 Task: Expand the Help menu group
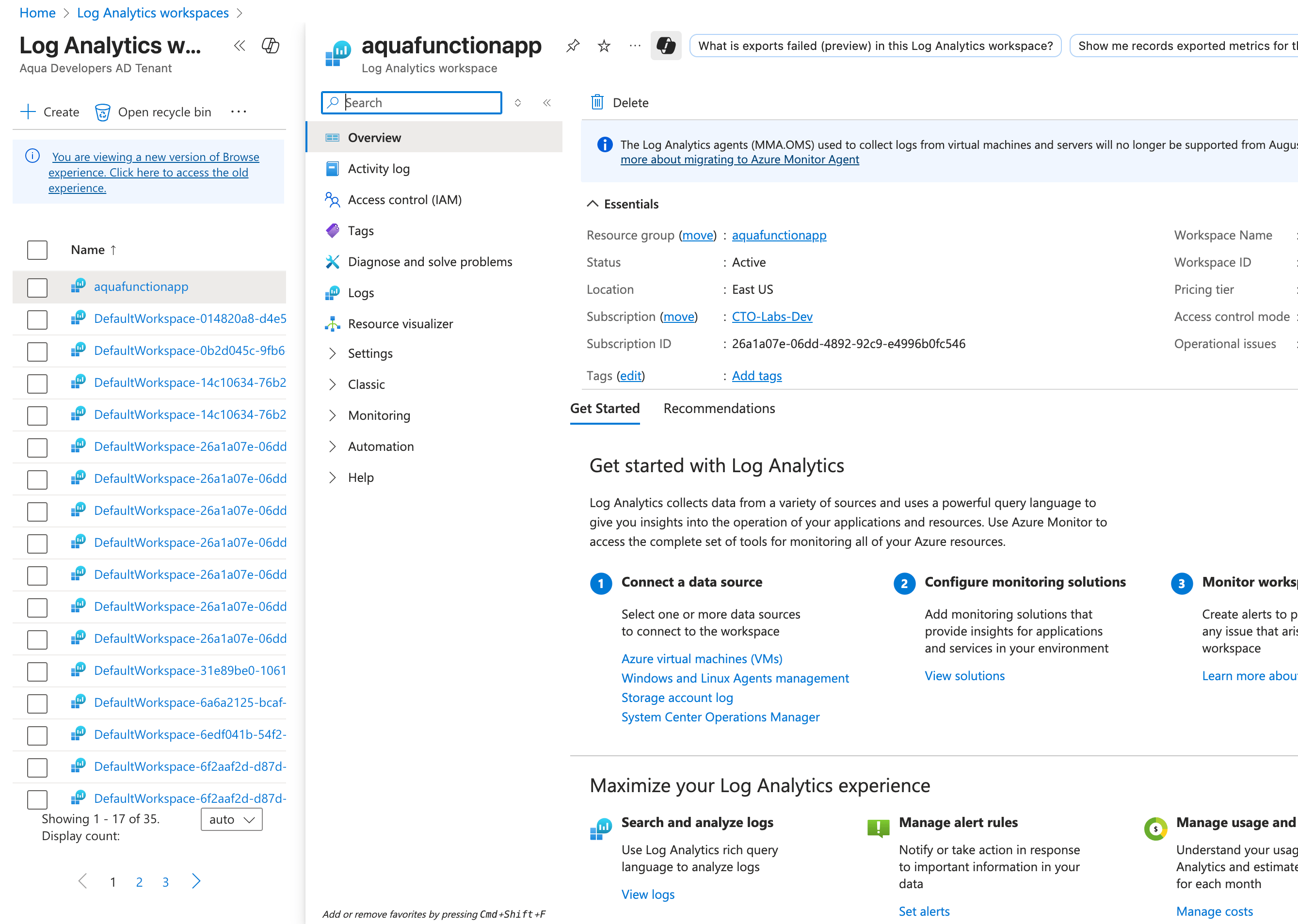[332, 478]
